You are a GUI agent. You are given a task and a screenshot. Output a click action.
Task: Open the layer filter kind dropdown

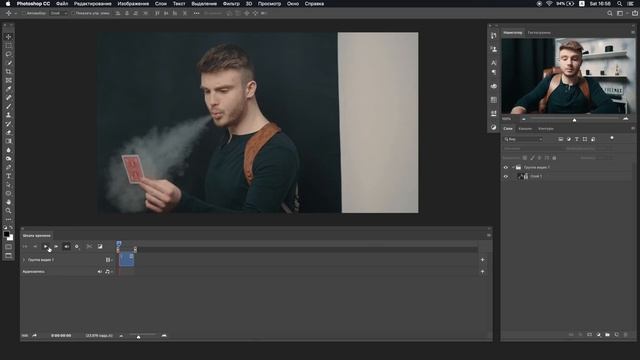pyautogui.click(x=523, y=139)
